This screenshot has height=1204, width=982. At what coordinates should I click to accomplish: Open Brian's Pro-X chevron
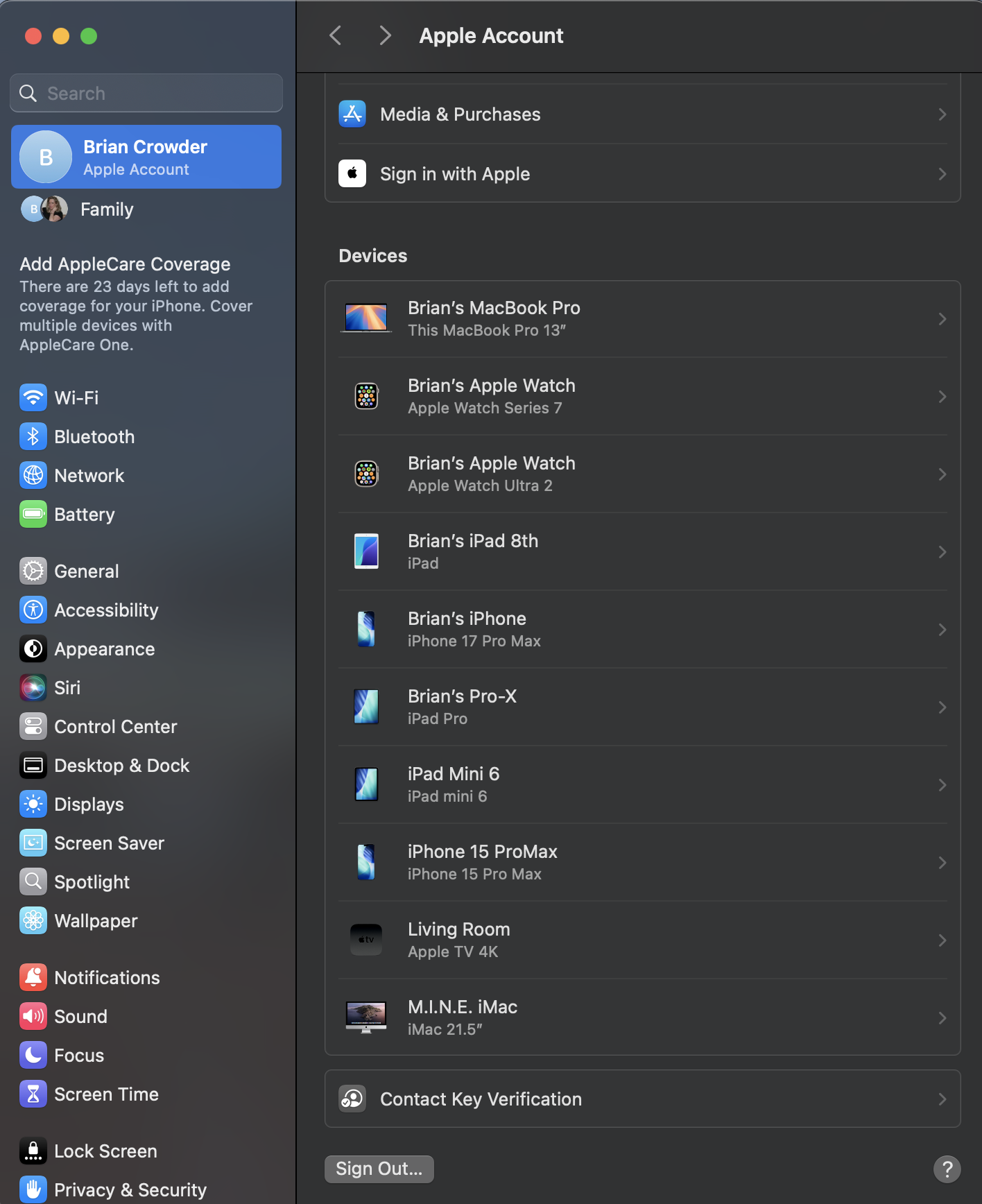click(x=942, y=707)
